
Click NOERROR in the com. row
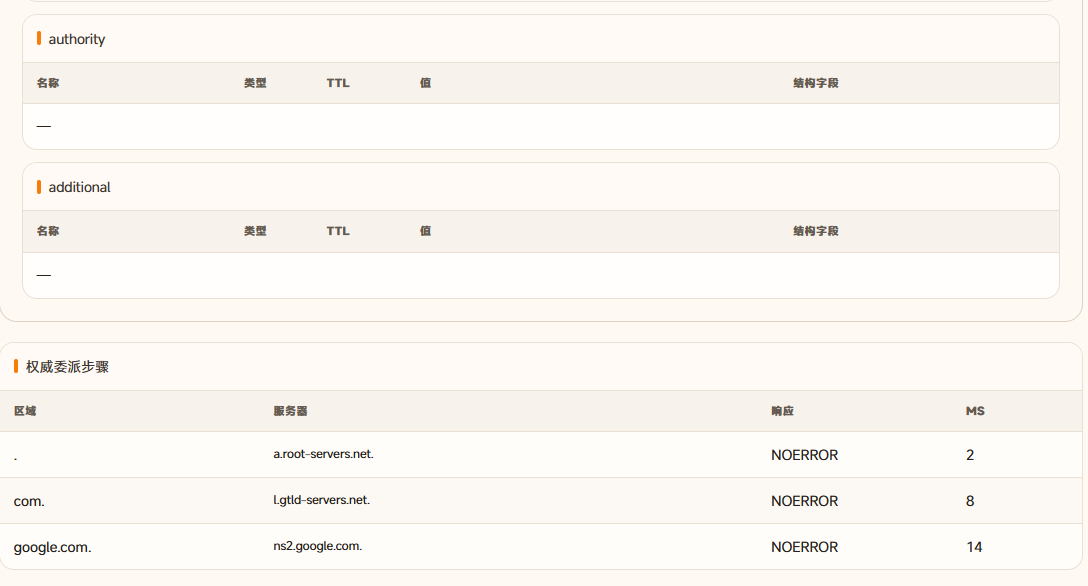804,501
